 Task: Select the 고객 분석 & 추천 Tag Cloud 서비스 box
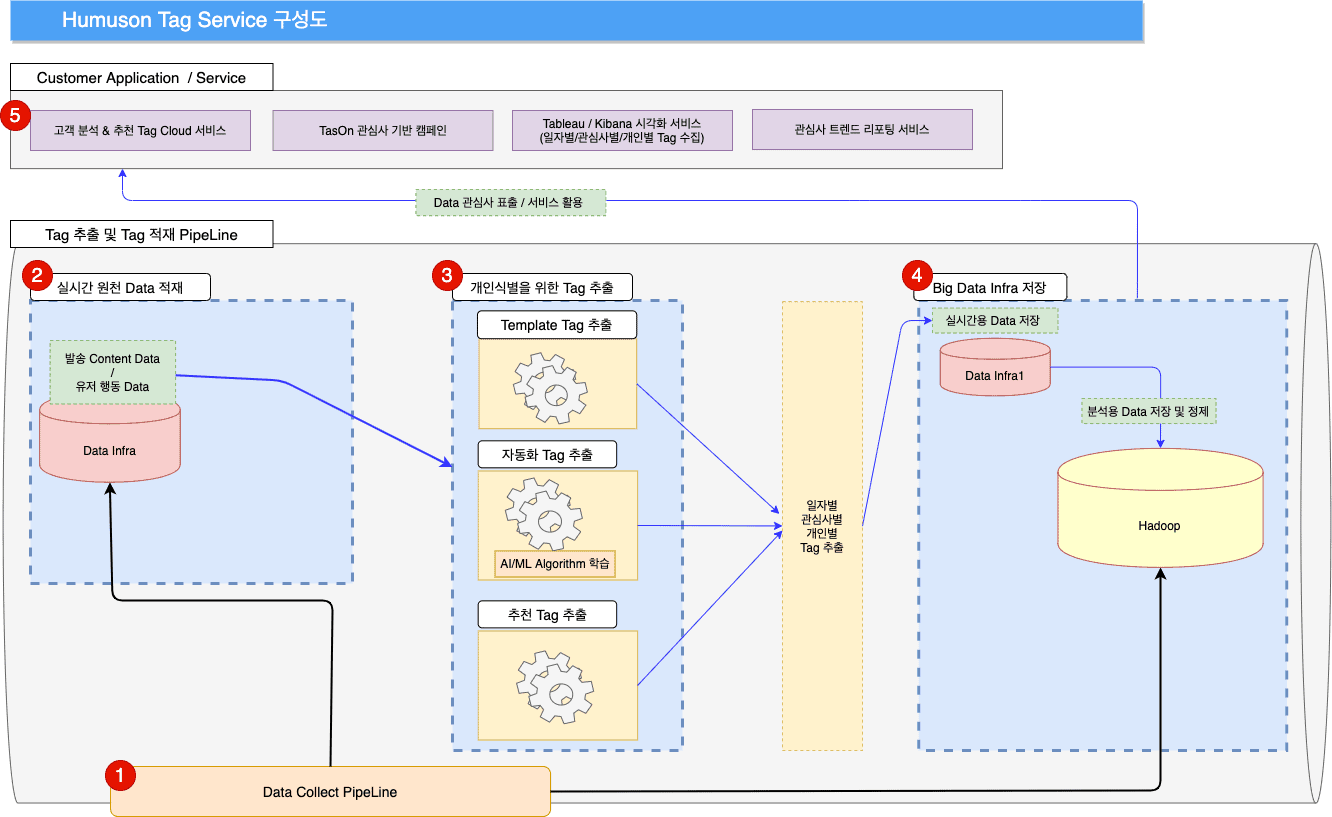coord(140,131)
